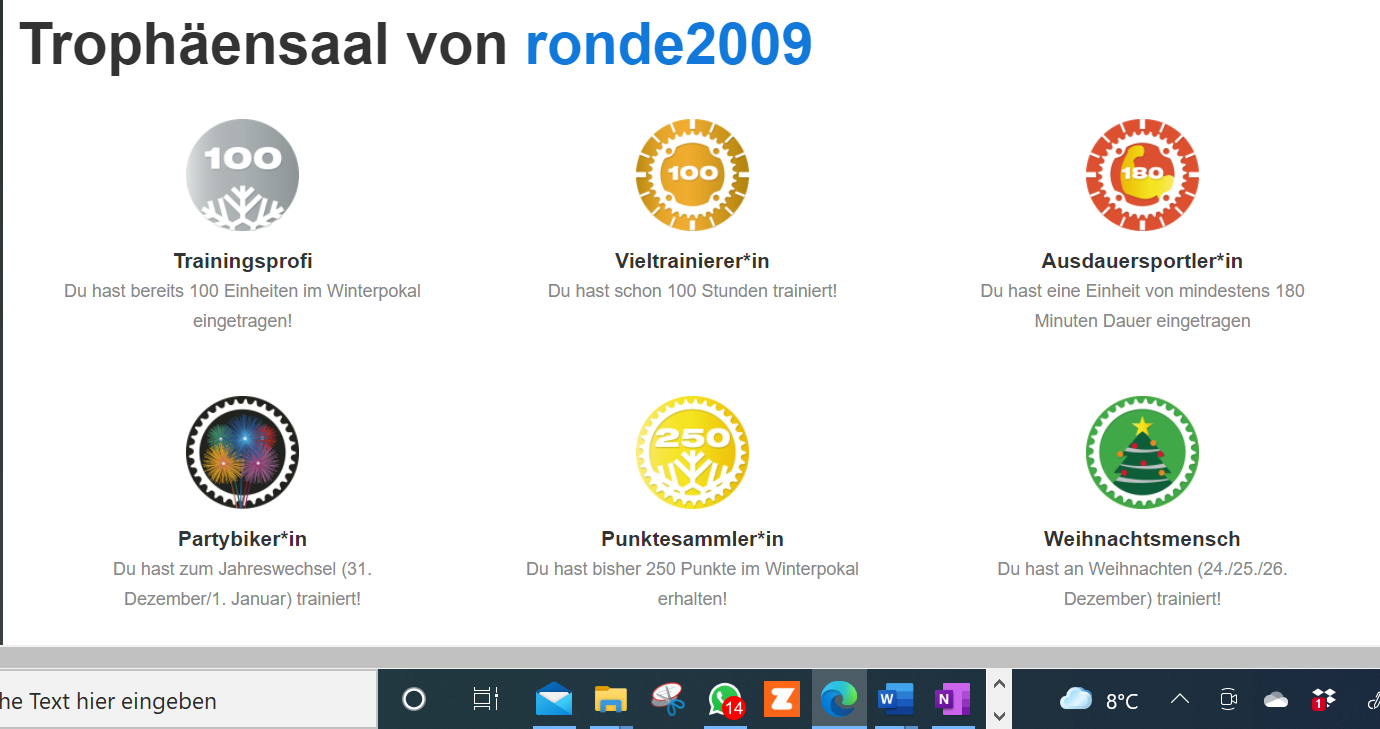
Task: Click the Weihnachtsmensch trophy title
Action: tap(1142, 539)
